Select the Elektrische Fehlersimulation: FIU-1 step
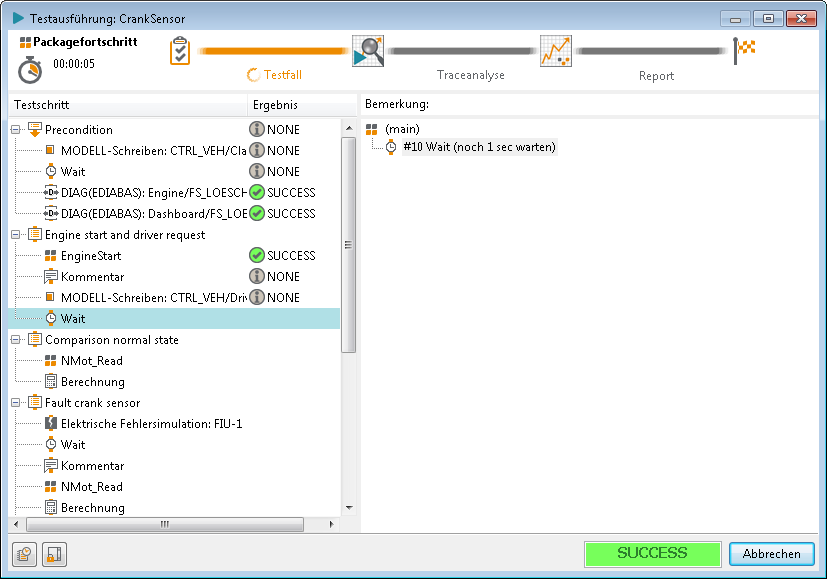Screen dimensions: 827x579 [151, 423]
